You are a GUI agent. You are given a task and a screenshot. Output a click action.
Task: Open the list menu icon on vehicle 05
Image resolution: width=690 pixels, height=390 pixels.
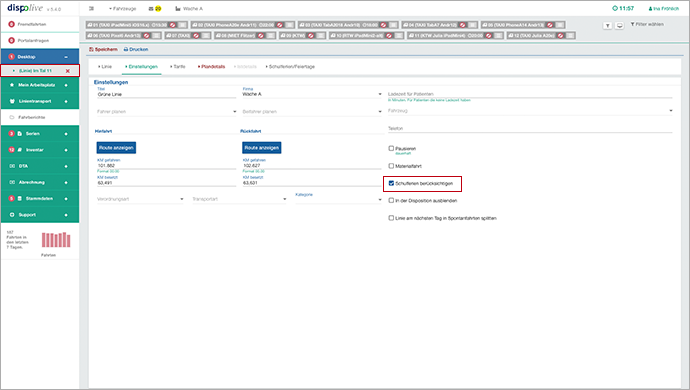click(560, 25)
